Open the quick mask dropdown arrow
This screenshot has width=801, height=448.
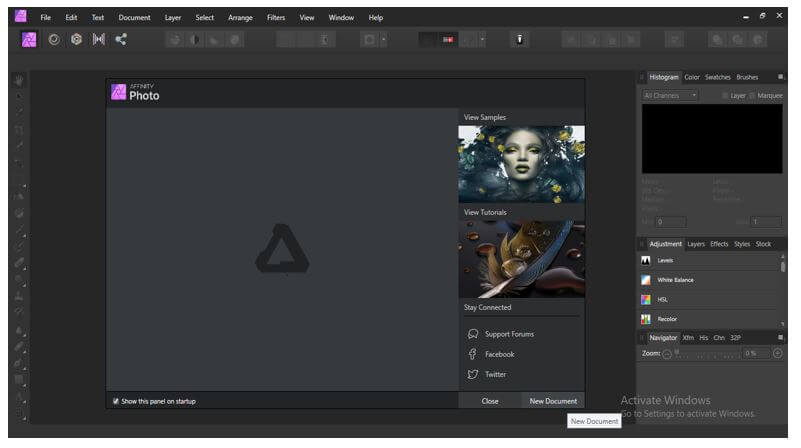click(x=384, y=39)
